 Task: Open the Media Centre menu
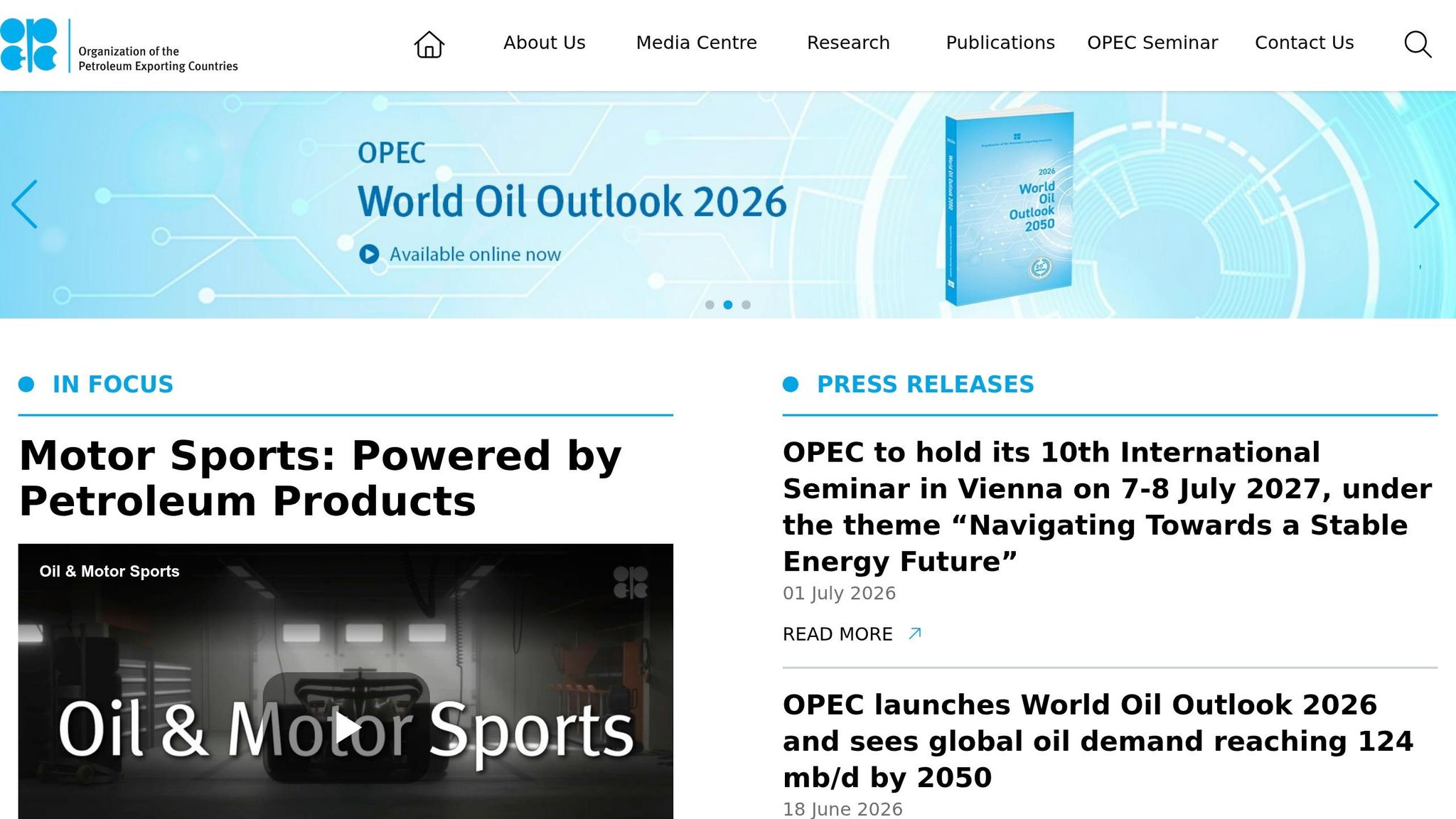(696, 43)
